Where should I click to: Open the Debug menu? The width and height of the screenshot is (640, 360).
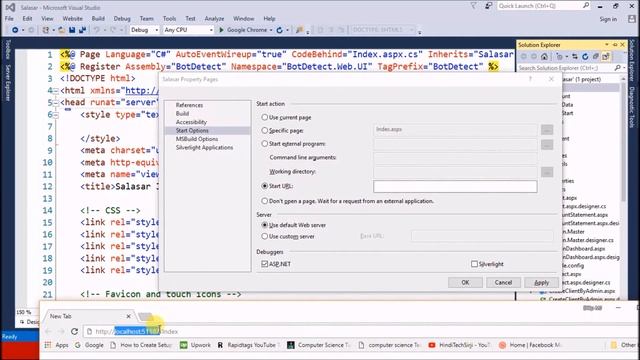(122, 19)
